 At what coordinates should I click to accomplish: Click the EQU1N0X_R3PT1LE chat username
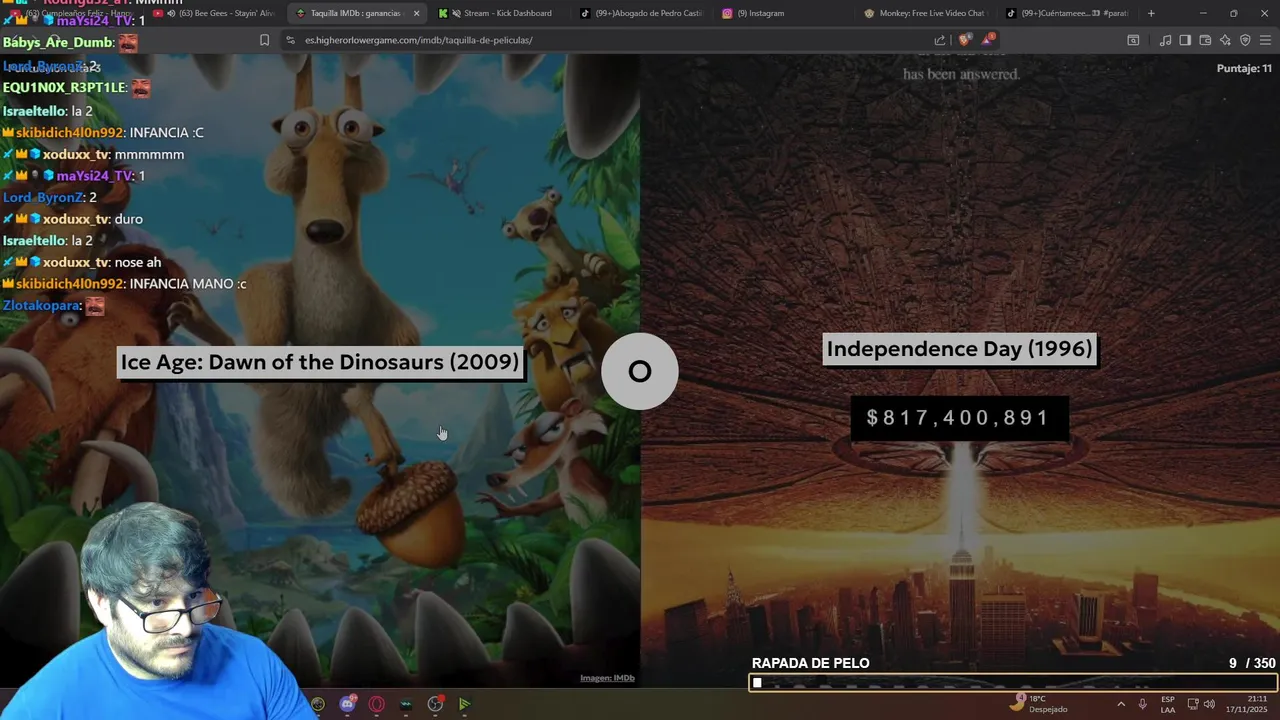(x=65, y=88)
